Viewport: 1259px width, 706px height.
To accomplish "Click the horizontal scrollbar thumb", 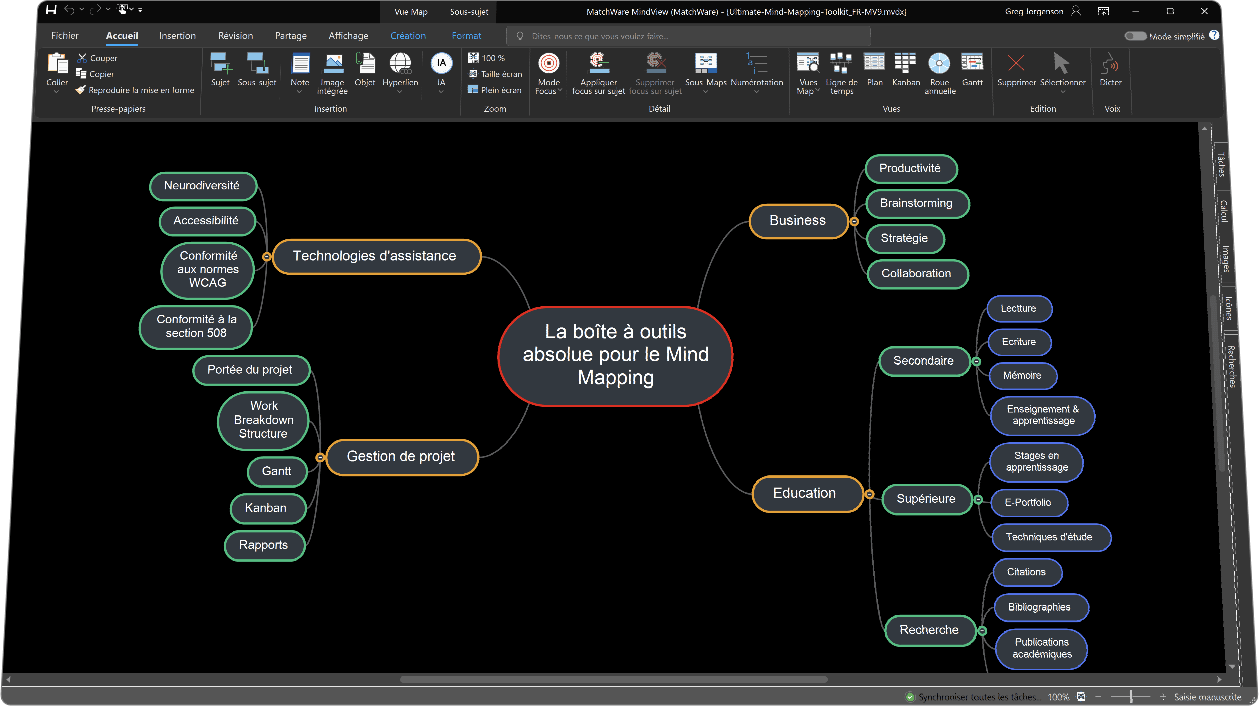I will click(x=615, y=679).
